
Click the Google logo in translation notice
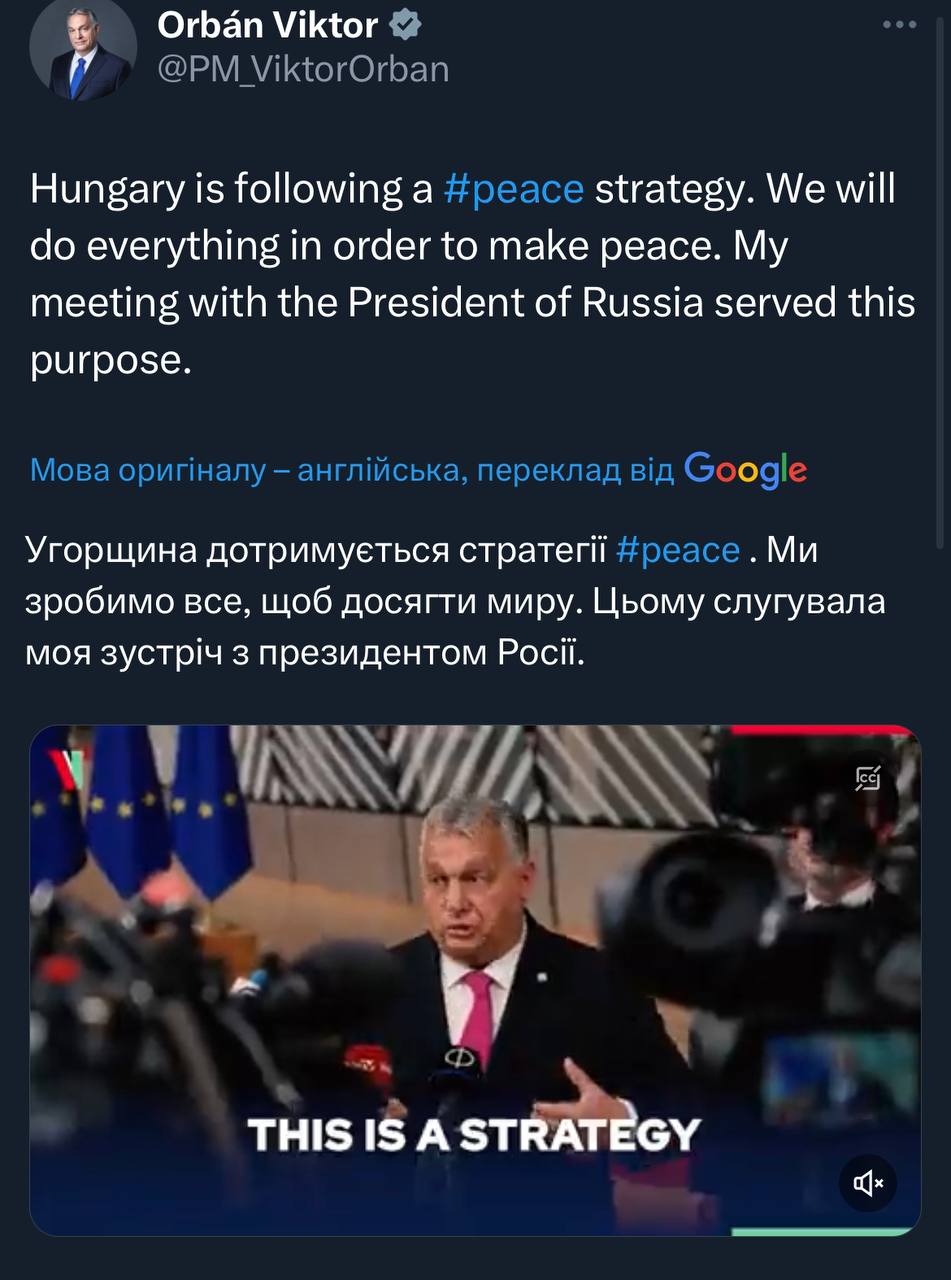(746, 468)
